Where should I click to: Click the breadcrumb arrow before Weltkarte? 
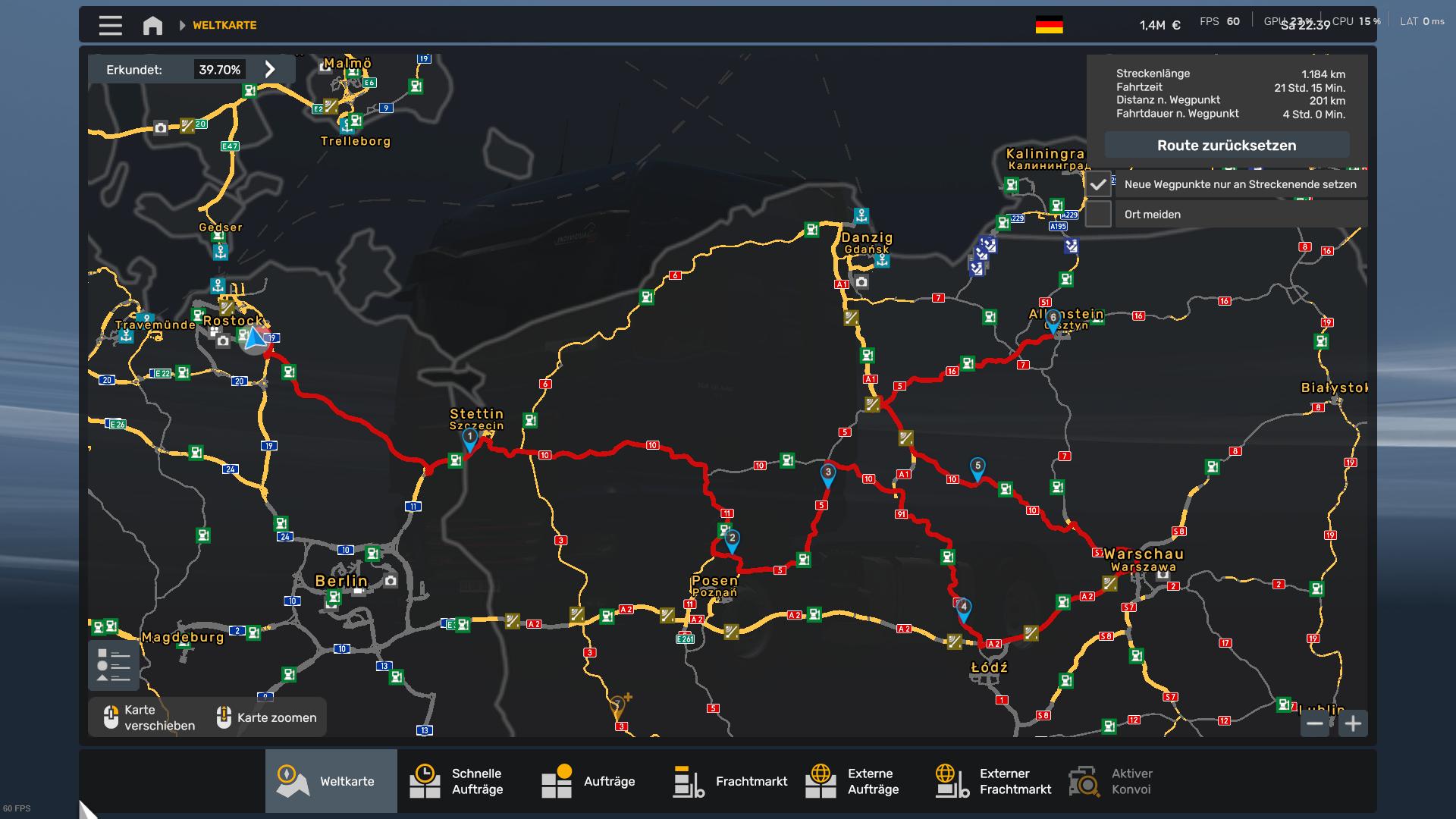coord(182,25)
